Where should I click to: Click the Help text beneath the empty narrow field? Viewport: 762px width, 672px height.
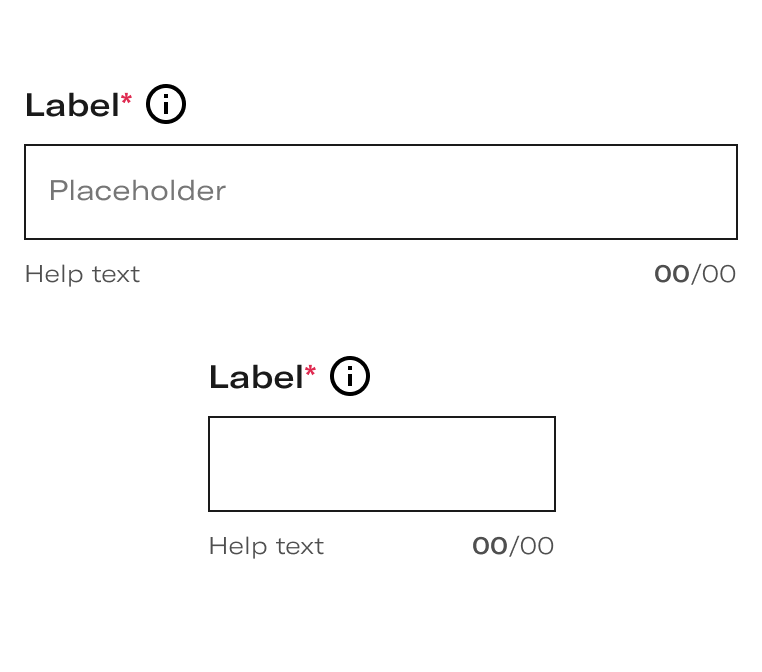point(266,546)
